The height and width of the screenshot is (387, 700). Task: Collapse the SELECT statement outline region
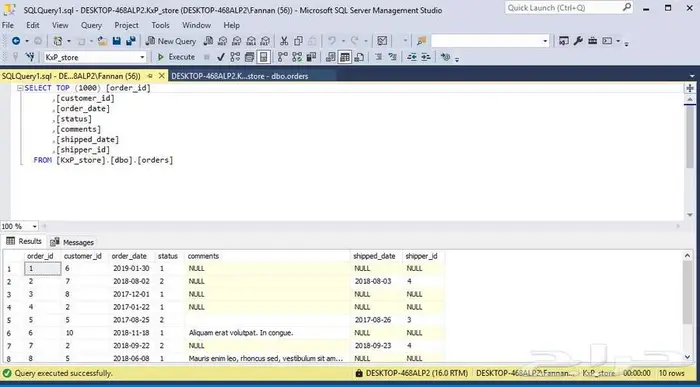point(20,88)
